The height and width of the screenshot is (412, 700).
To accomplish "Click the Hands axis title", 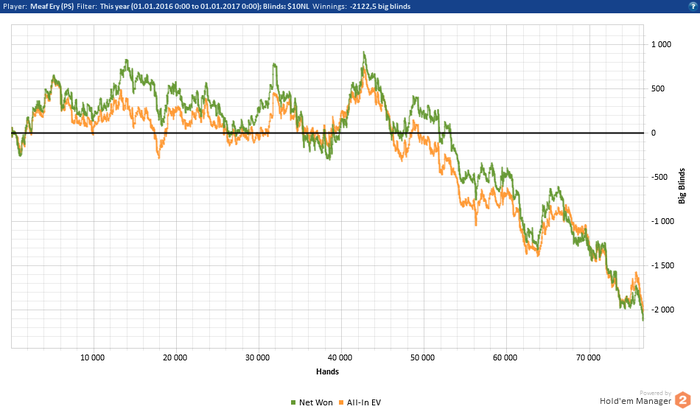I will click(x=327, y=371).
